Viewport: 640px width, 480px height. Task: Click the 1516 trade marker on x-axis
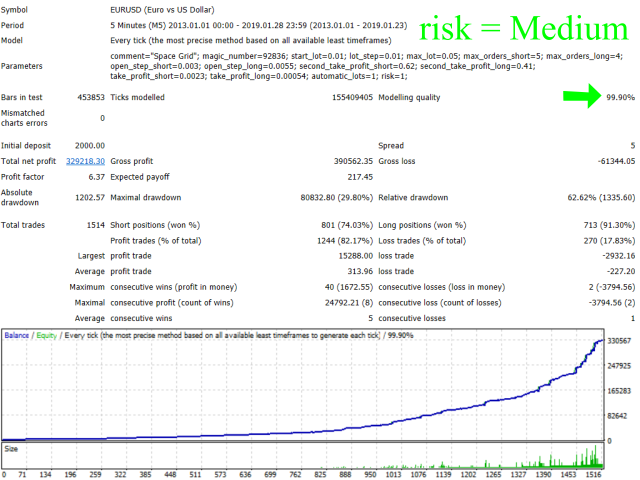click(596, 474)
